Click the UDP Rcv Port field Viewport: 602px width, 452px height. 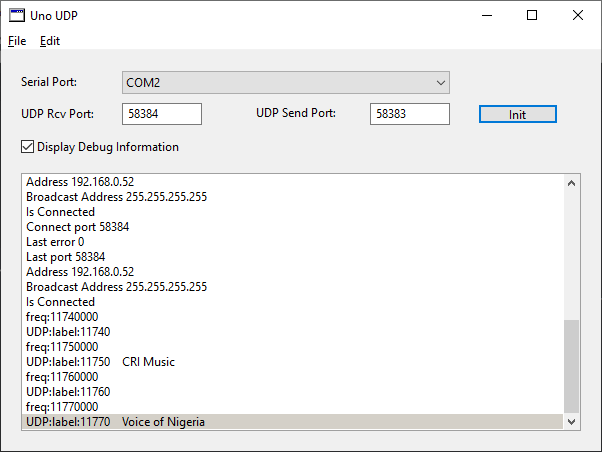point(161,114)
